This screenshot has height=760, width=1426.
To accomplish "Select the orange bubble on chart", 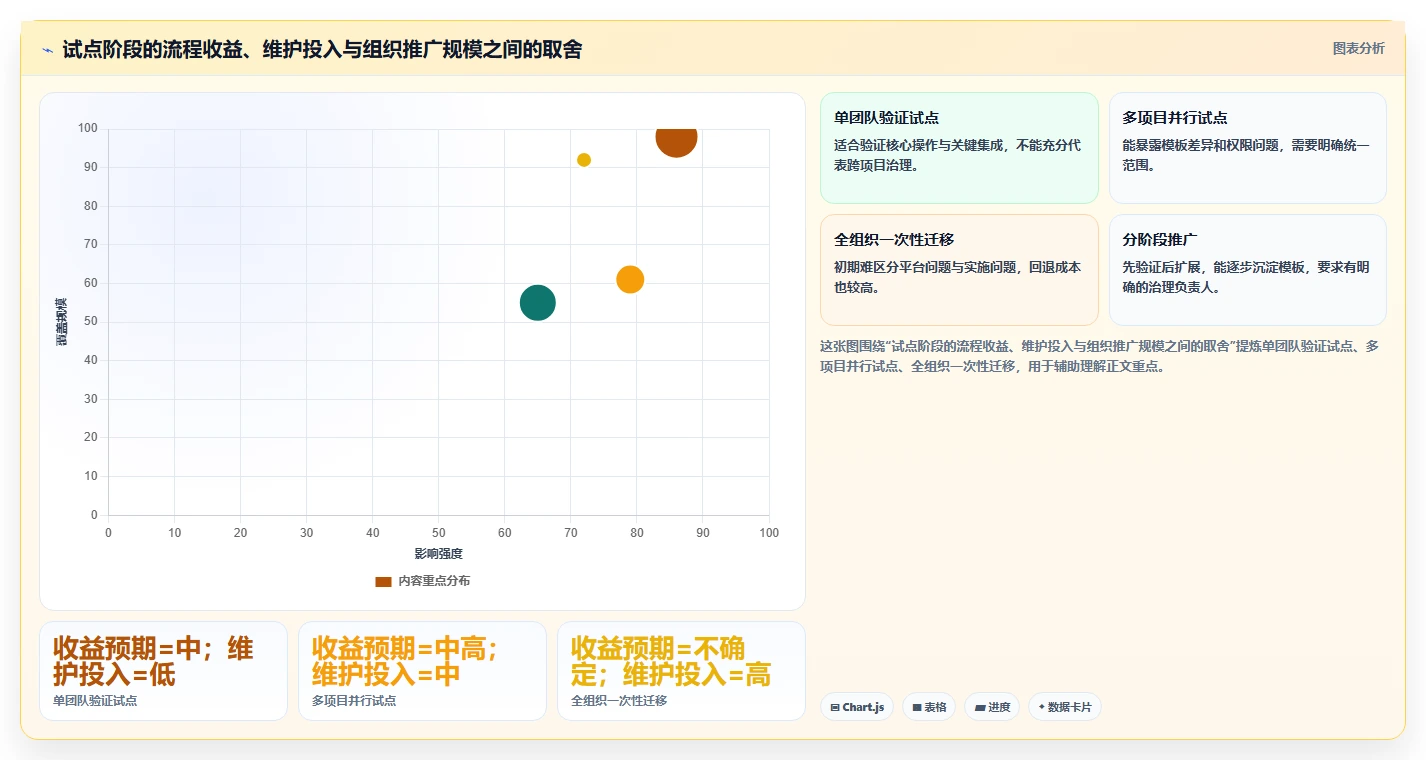I will coord(630,280).
